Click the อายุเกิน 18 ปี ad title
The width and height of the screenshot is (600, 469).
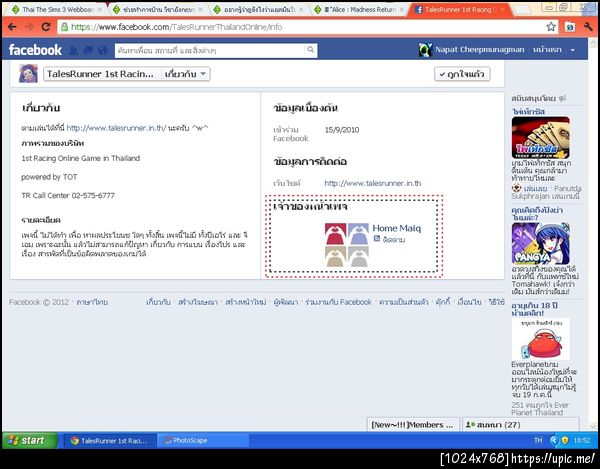point(535,309)
